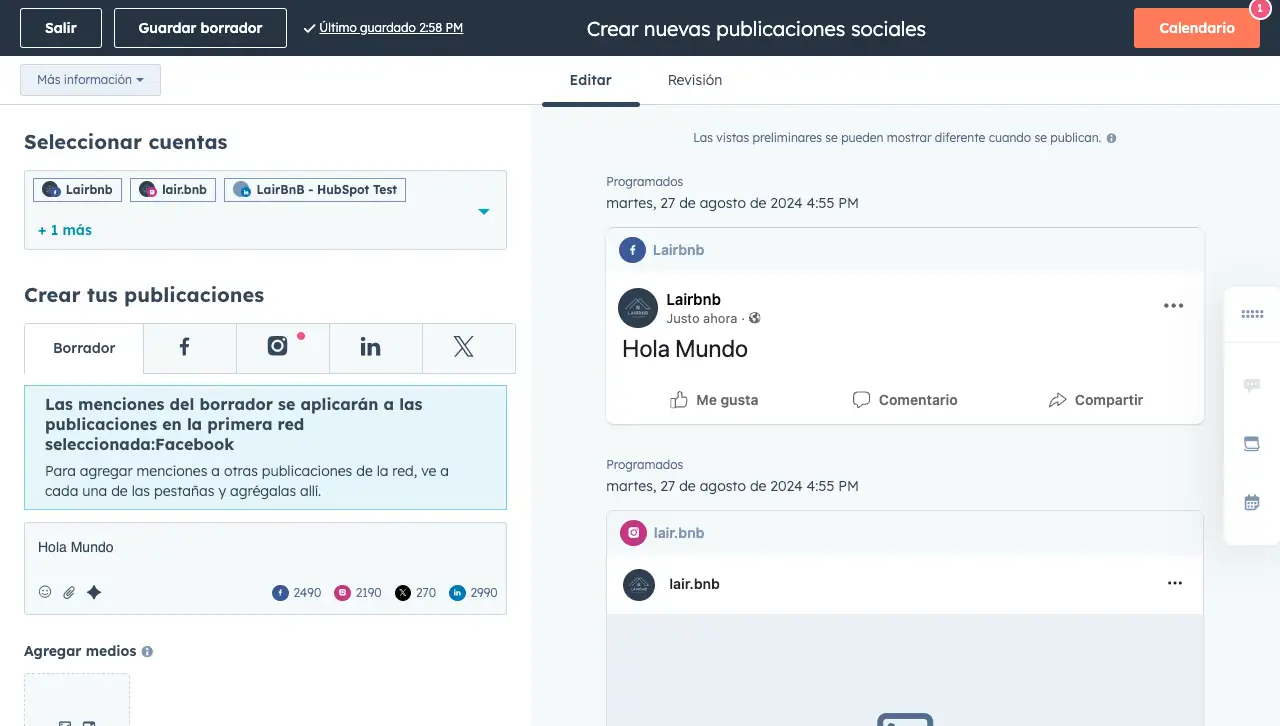
Task: Click the add media upload box
Action: 77,700
